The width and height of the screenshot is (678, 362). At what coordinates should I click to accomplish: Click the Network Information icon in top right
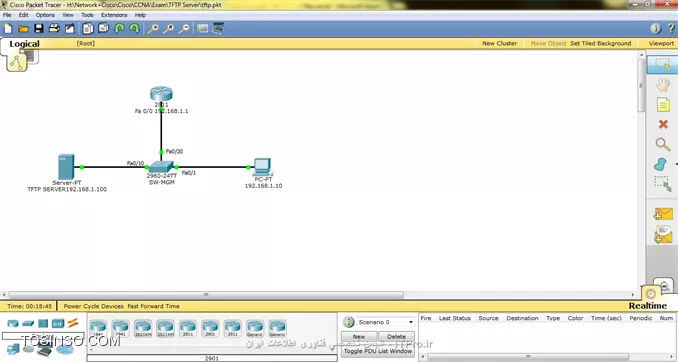pyautogui.click(x=656, y=29)
